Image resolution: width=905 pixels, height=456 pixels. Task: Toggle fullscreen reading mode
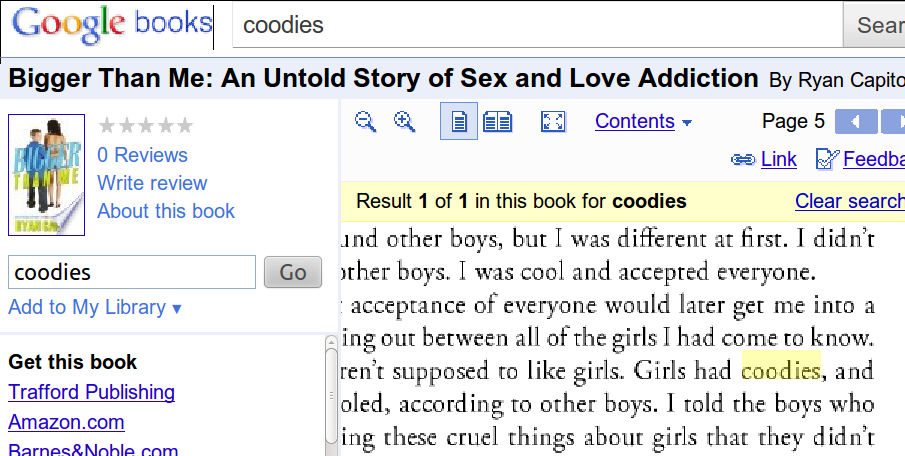(x=553, y=122)
